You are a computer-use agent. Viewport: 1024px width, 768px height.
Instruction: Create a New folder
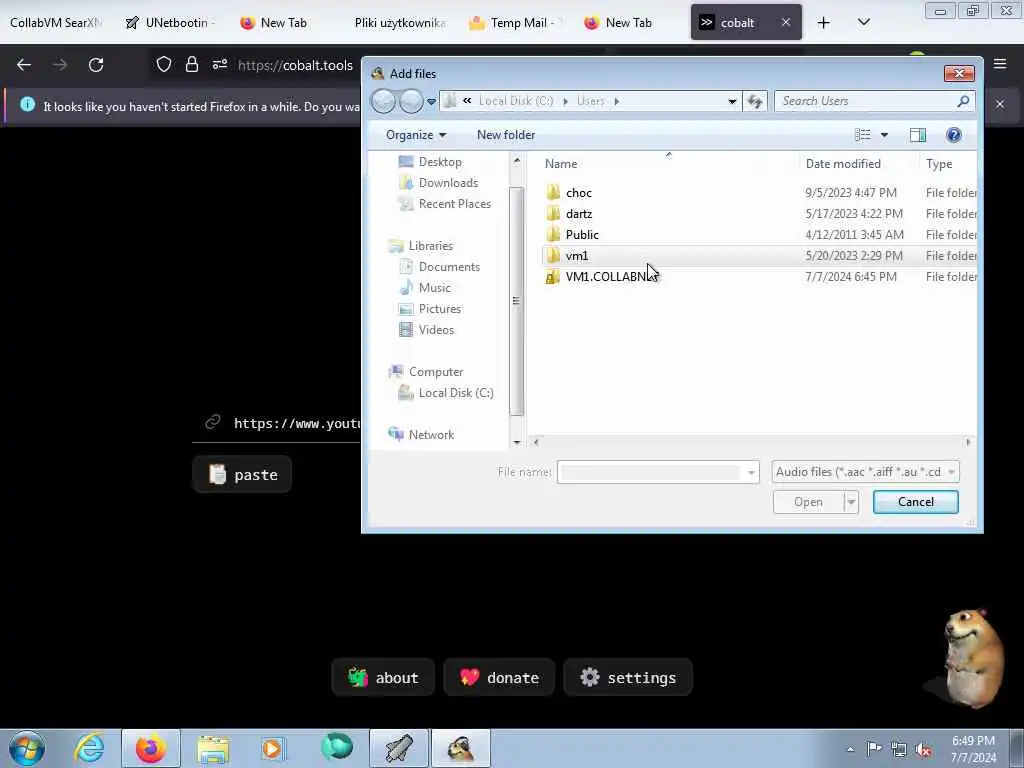point(506,135)
